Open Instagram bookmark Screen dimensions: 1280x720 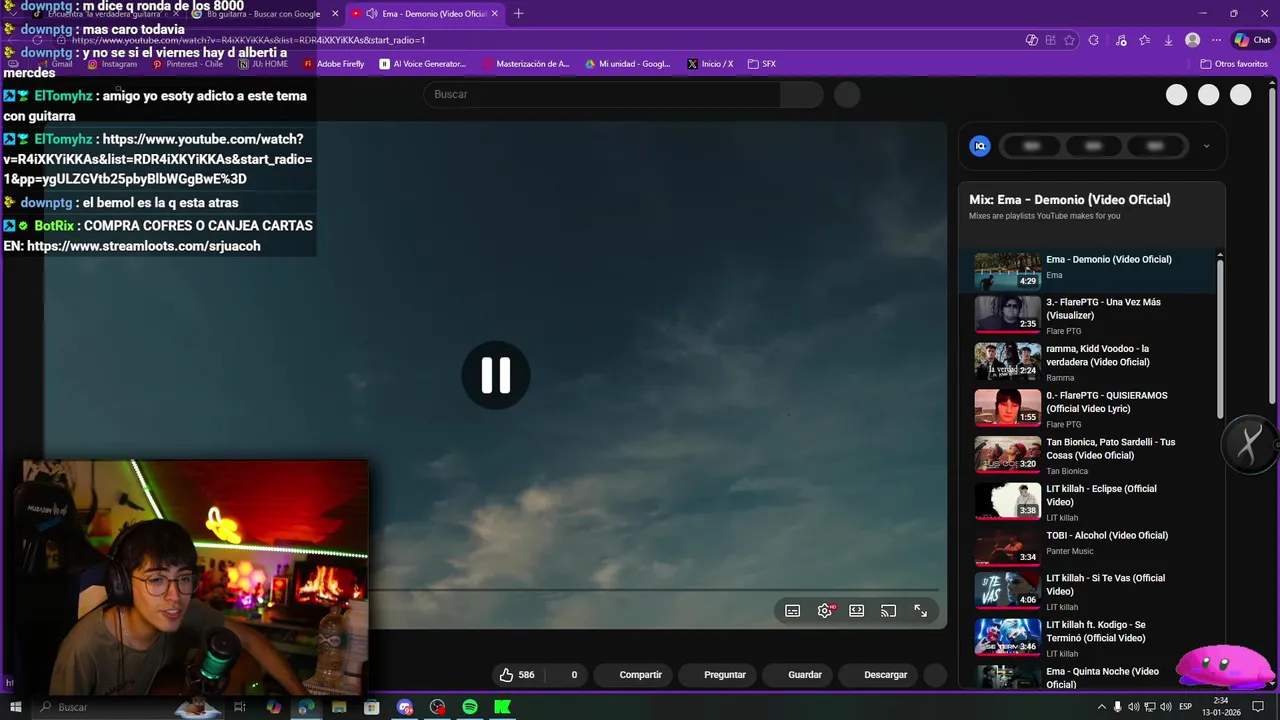(113, 64)
